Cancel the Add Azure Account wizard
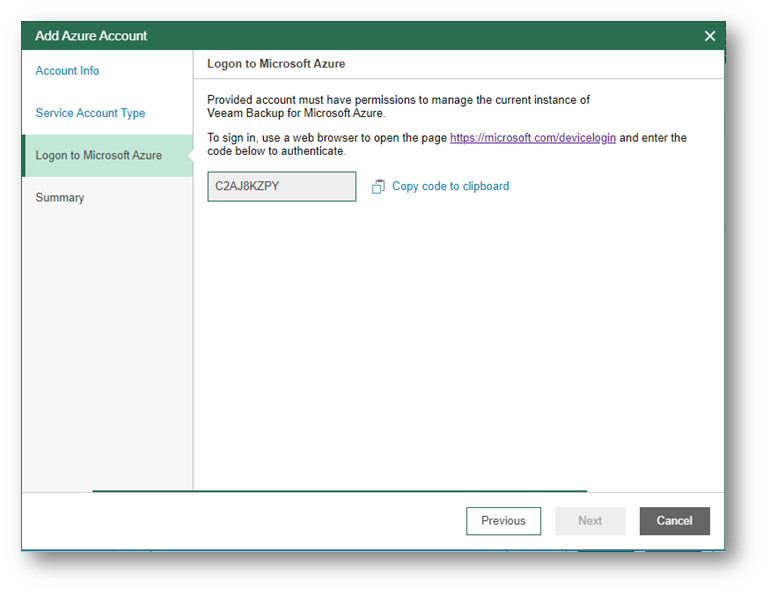Viewport: 768px width, 594px height. [674, 521]
